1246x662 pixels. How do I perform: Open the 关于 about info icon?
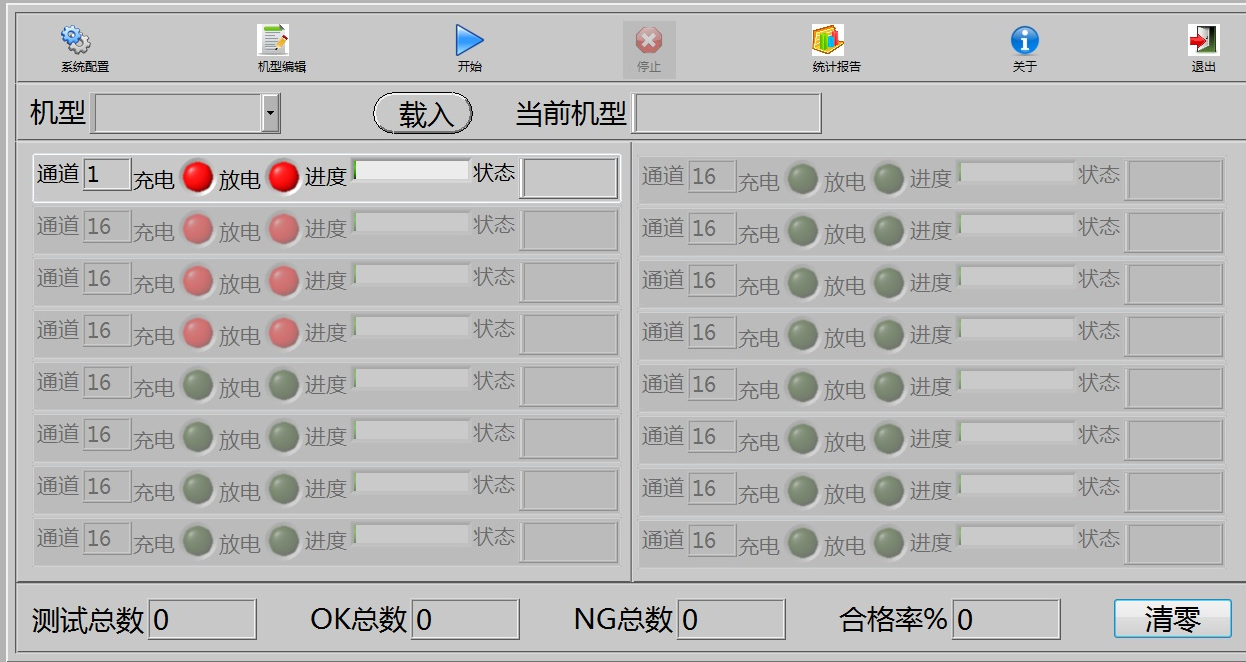tap(1024, 40)
